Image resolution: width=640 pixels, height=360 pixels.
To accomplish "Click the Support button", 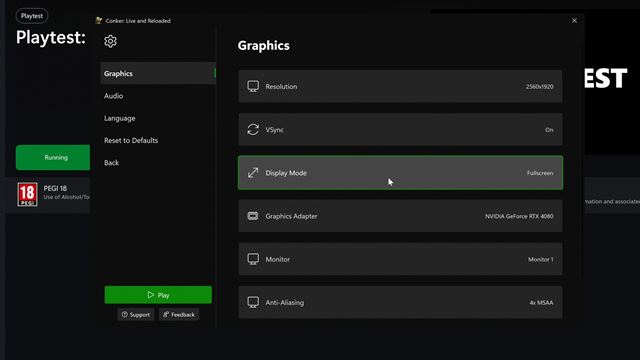I will click(x=136, y=315).
